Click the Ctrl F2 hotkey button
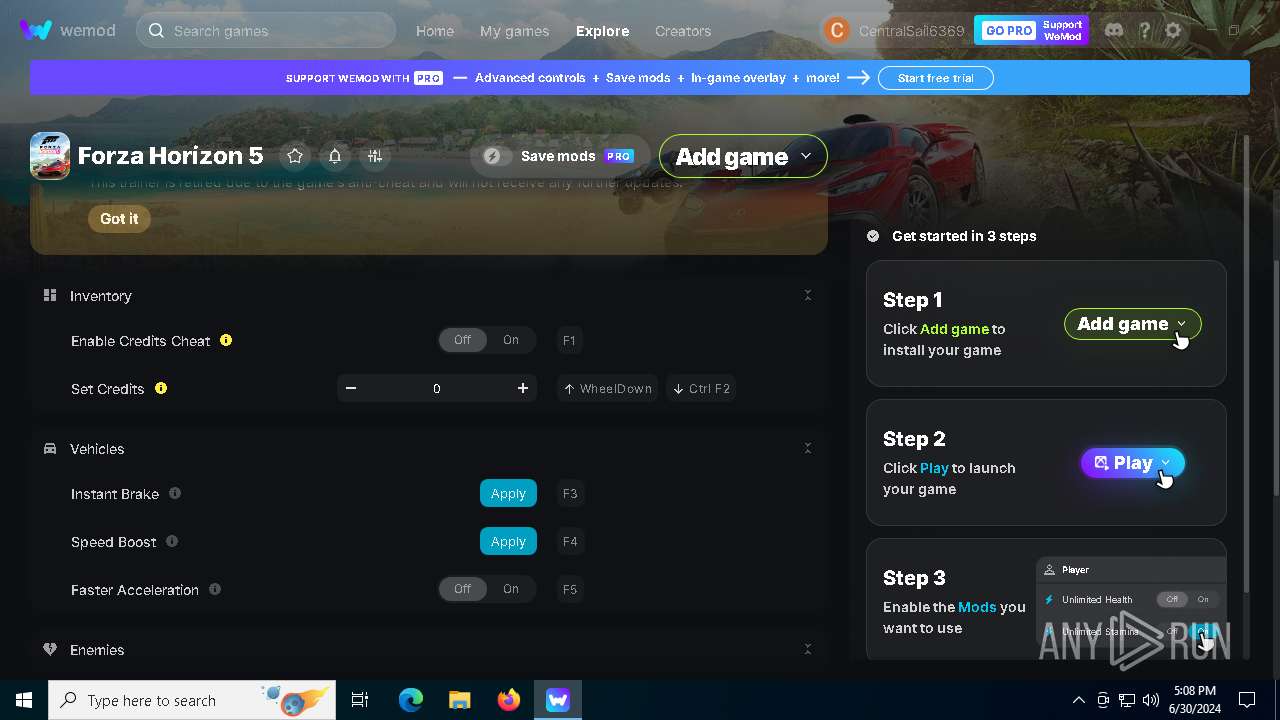The height and width of the screenshot is (720, 1280). click(700, 388)
